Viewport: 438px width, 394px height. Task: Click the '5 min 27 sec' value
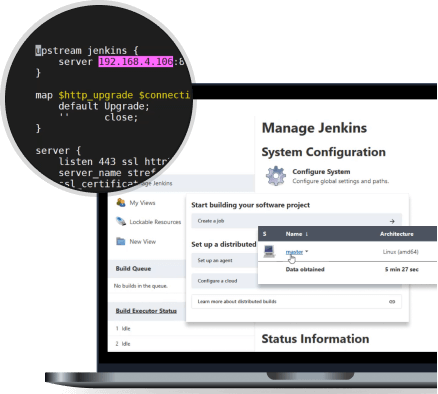[402, 269]
